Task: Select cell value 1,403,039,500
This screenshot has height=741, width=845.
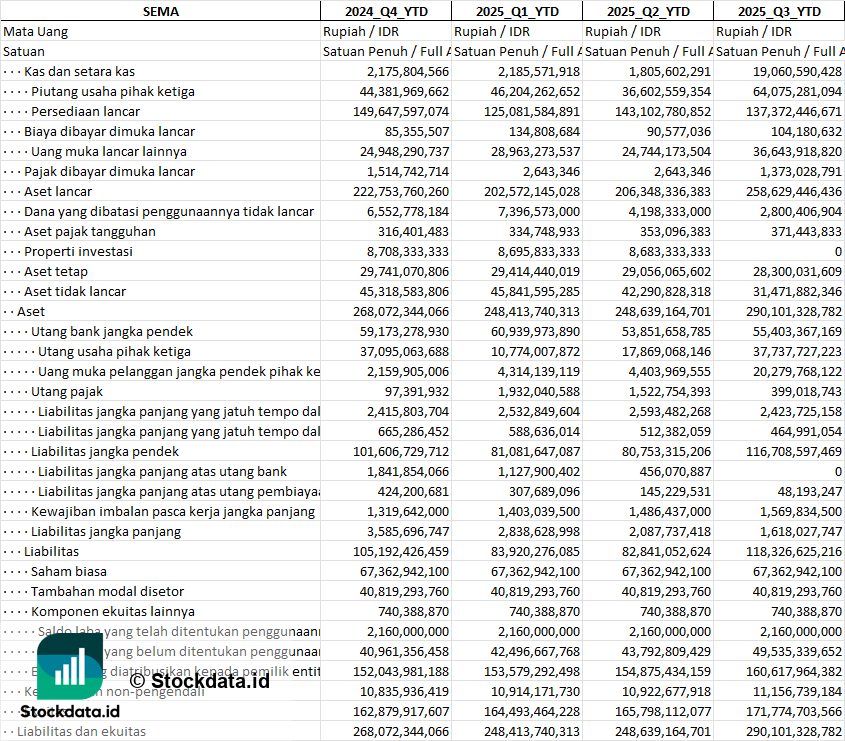Action: click(539, 511)
